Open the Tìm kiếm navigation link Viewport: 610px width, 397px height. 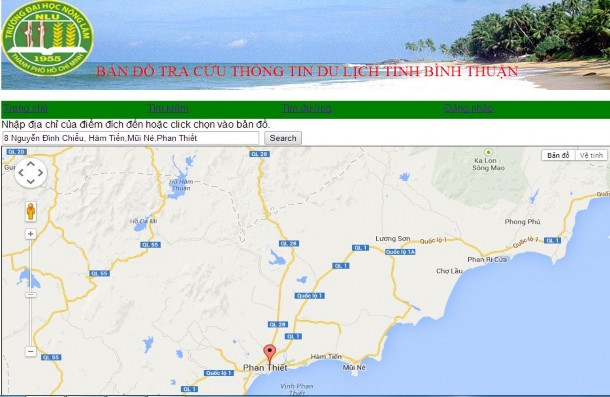point(168,108)
